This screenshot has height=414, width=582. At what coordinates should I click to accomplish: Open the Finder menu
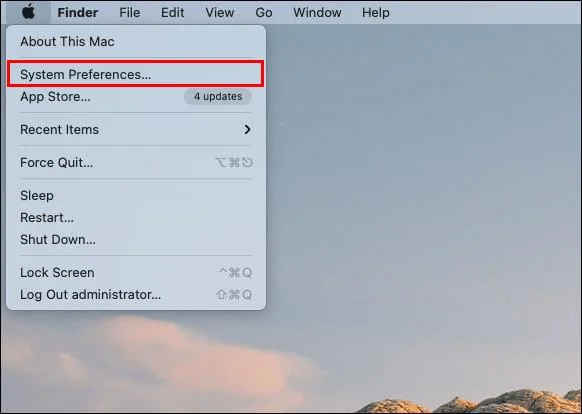coord(78,13)
